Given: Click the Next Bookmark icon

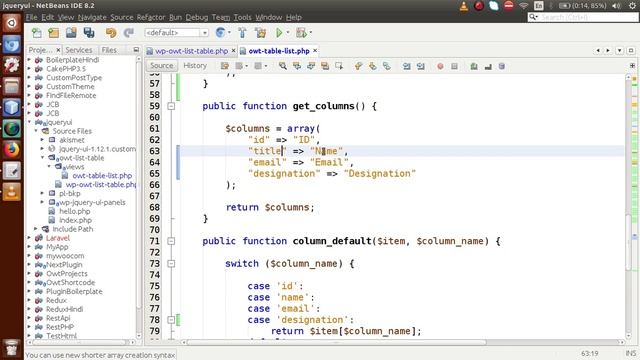Looking at the screenshot, I should (372, 66).
